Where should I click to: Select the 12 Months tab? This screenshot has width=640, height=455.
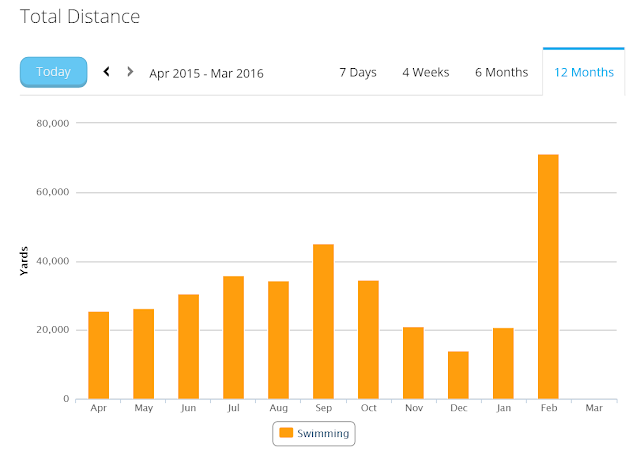[x=584, y=73]
